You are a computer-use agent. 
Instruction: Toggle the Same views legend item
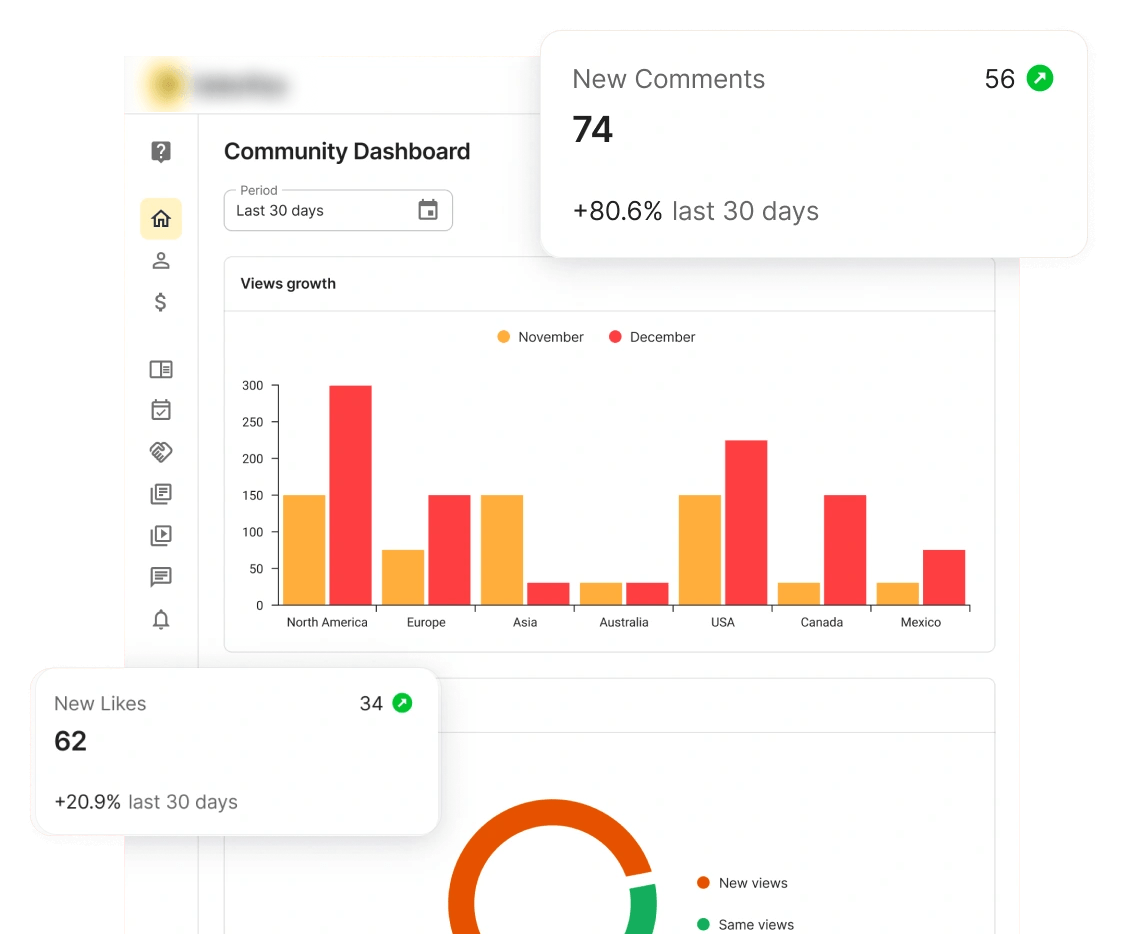(x=746, y=925)
